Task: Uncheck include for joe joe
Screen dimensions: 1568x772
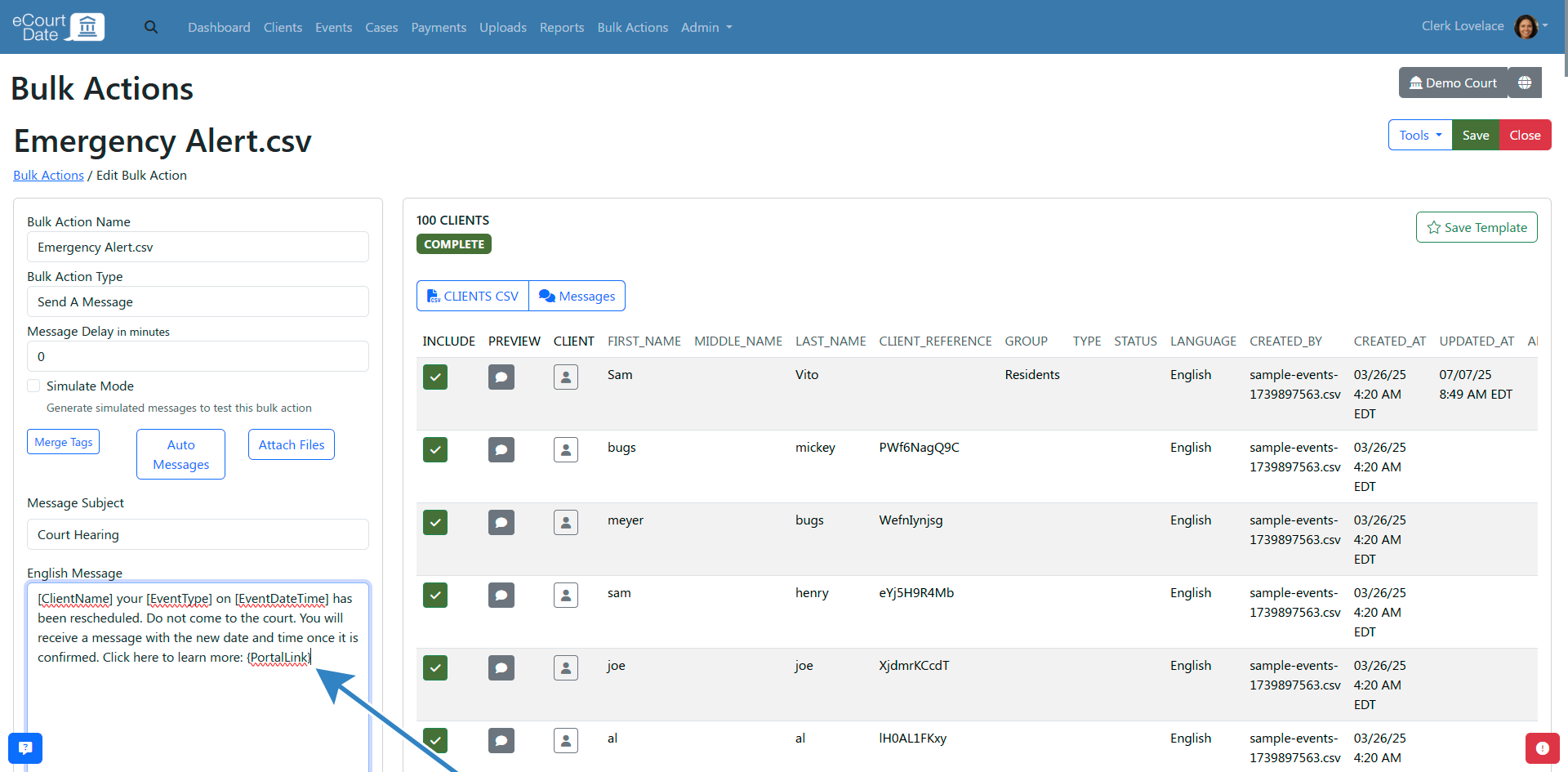Action: [x=435, y=667]
